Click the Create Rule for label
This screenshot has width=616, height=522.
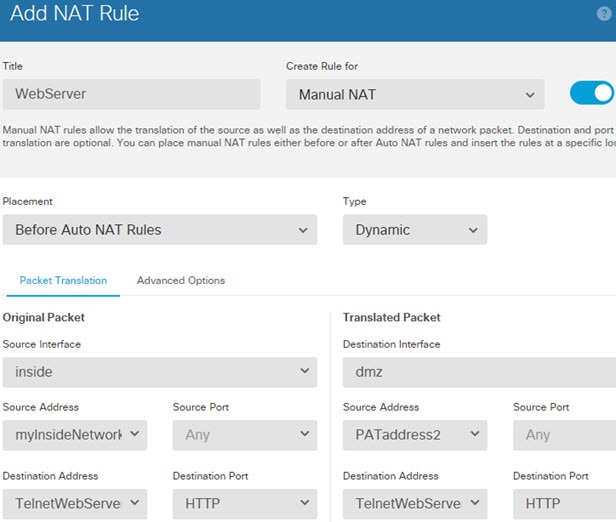(x=322, y=66)
